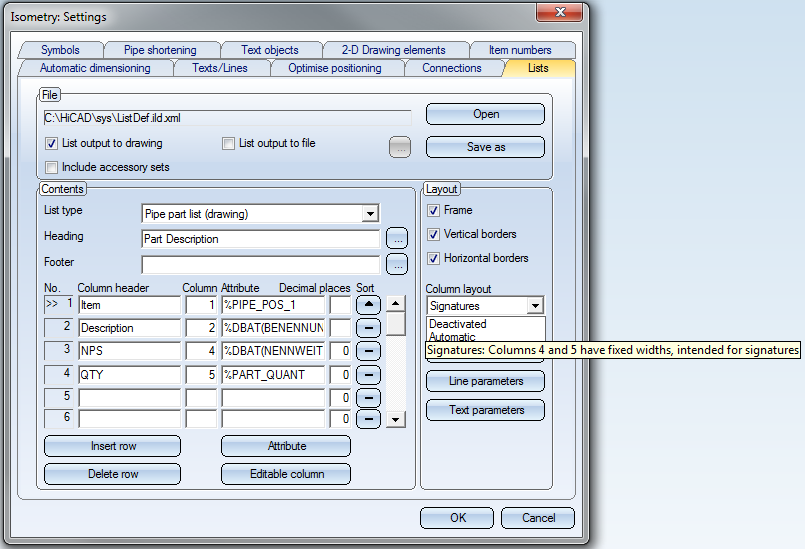This screenshot has width=805, height=549.
Task: Click the sort button for NPS row
Action: click(368, 351)
